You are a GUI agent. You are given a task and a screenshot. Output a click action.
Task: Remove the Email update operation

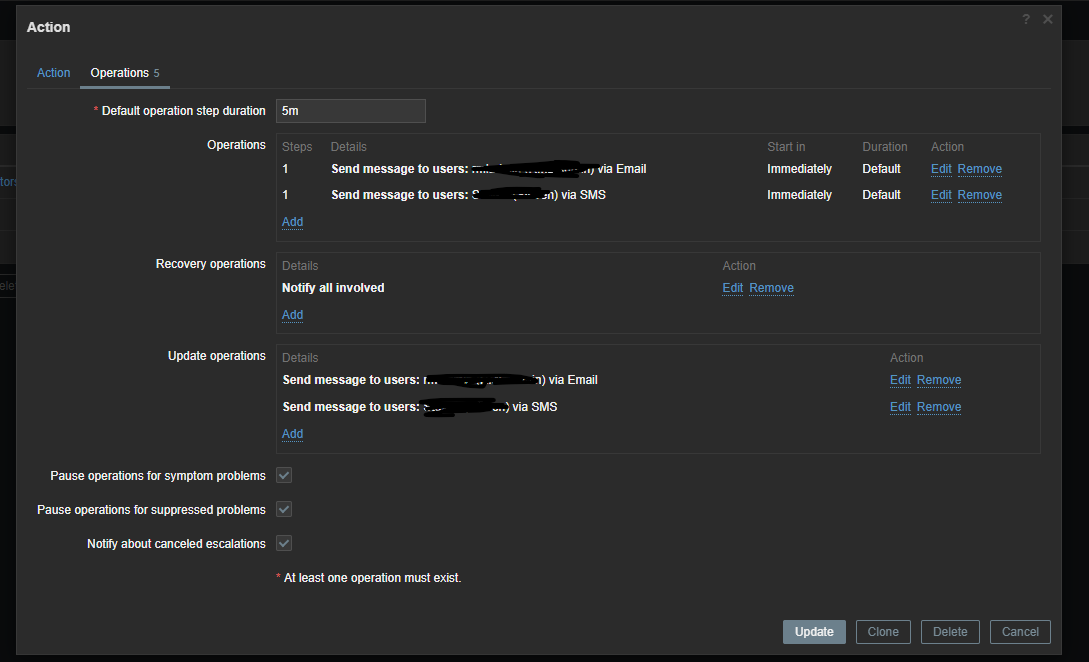[x=939, y=380]
